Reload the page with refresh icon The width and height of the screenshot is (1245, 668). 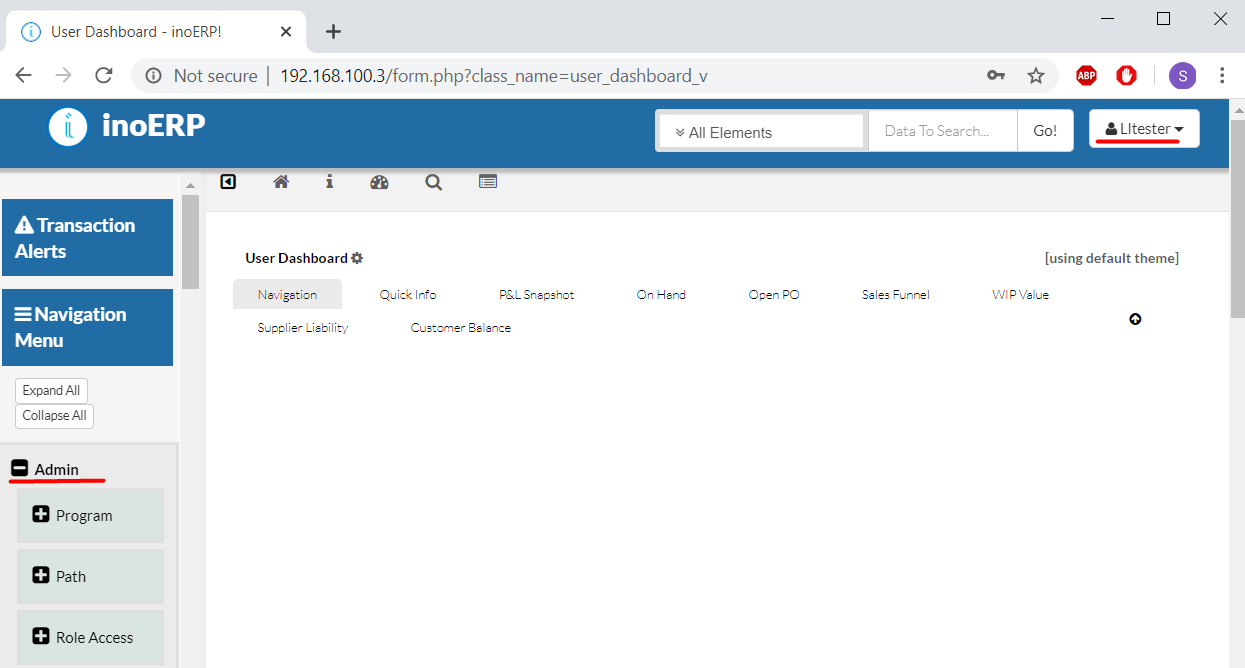coord(103,76)
